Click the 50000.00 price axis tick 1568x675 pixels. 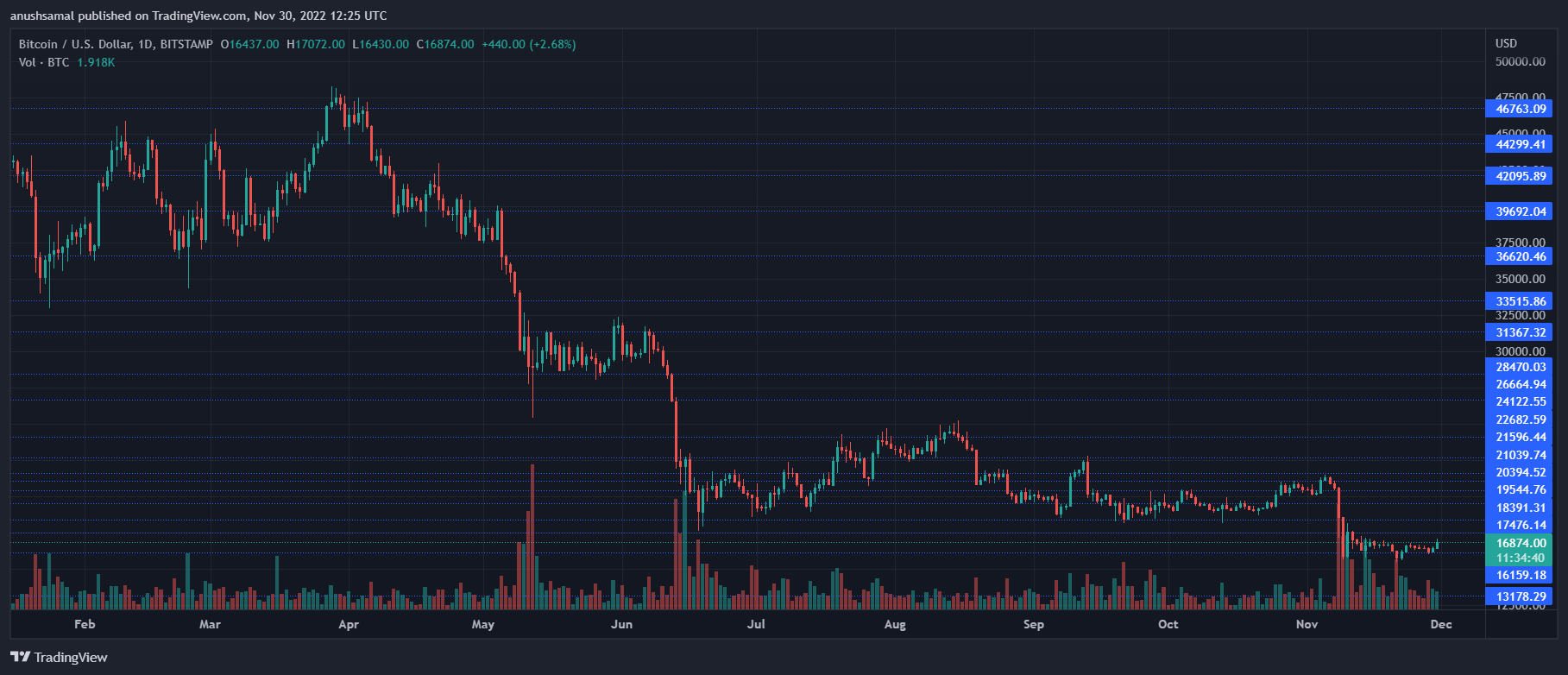[x=1521, y=62]
